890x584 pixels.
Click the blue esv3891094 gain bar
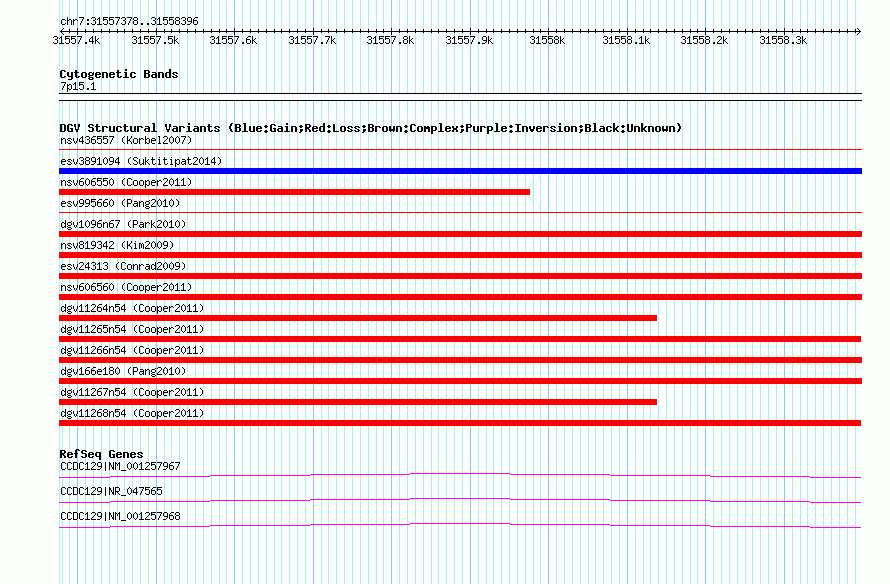point(460,171)
